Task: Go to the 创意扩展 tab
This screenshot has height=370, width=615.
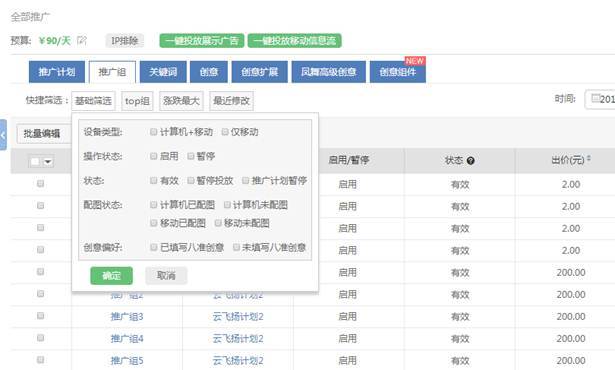Action: tap(260, 72)
